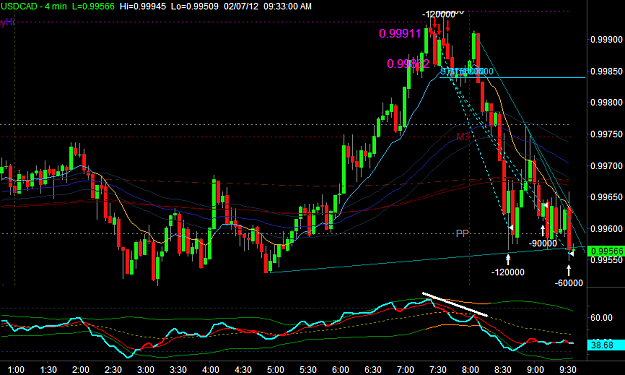Click the 0.99900 price axis label
The width and height of the screenshot is (625, 375).
pyautogui.click(x=606, y=39)
